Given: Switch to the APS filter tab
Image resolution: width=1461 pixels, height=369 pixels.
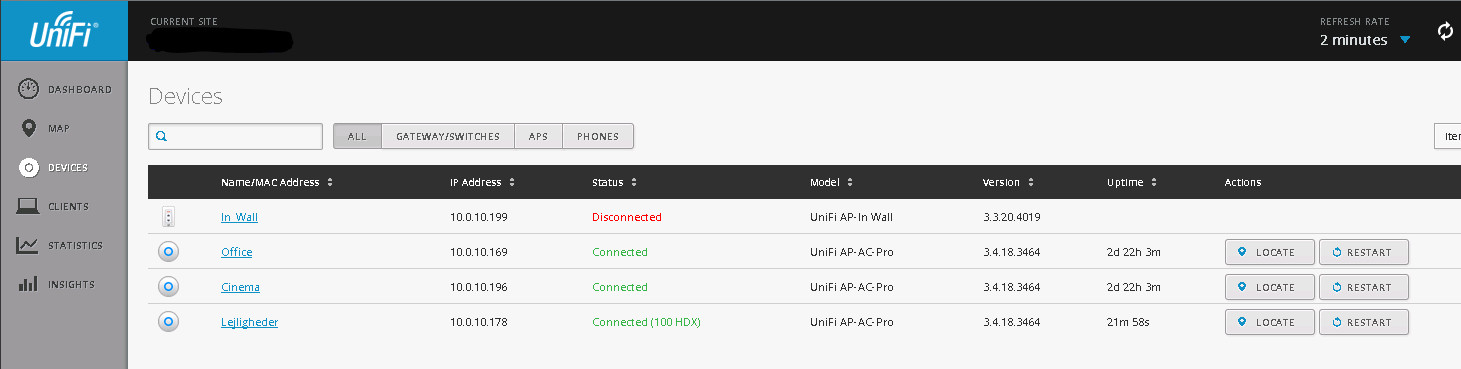Looking at the screenshot, I should 538,136.
